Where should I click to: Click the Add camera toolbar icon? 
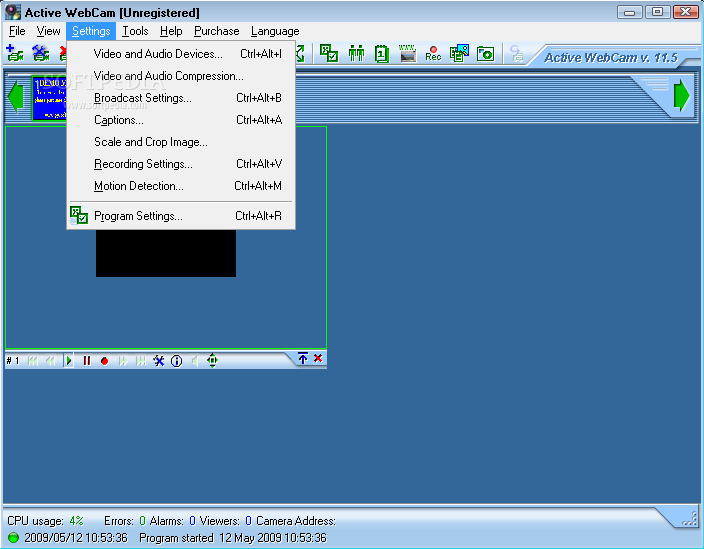(x=14, y=53)
